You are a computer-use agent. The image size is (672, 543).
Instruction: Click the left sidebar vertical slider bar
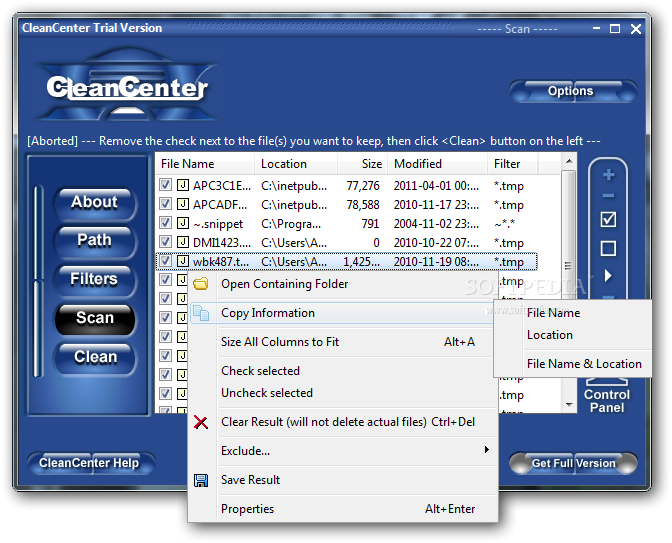tap(39, 281)
